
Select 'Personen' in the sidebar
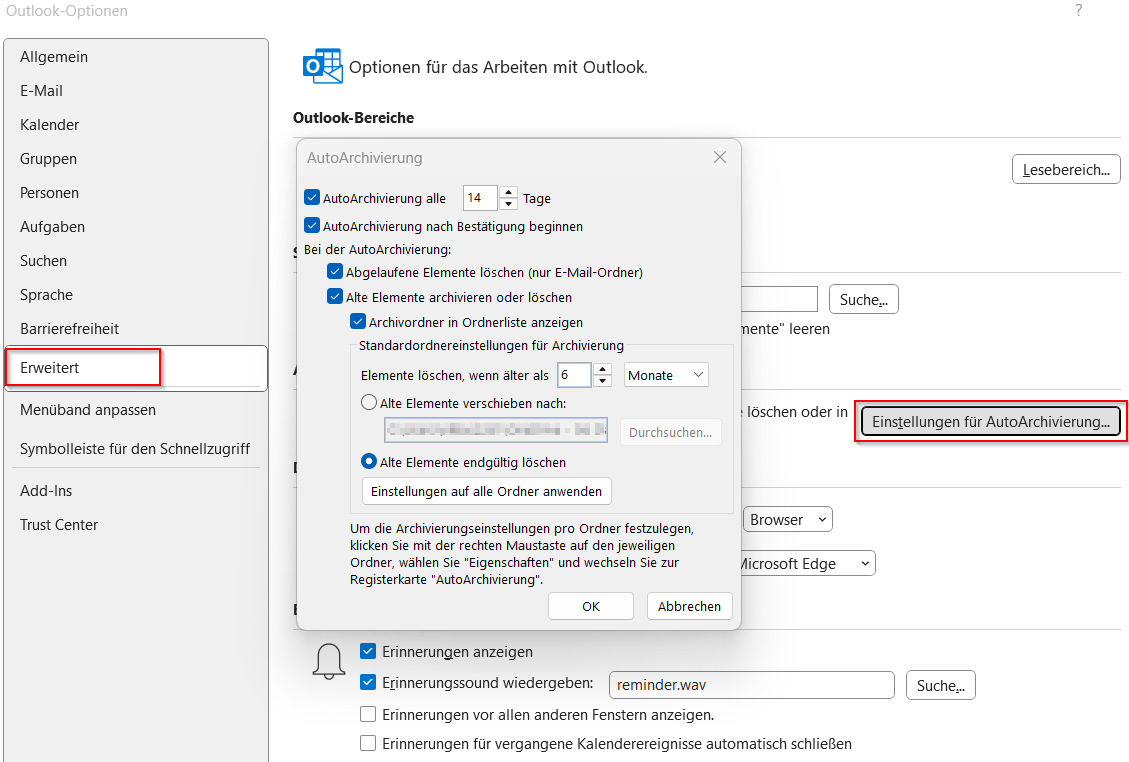pos(49,193)
